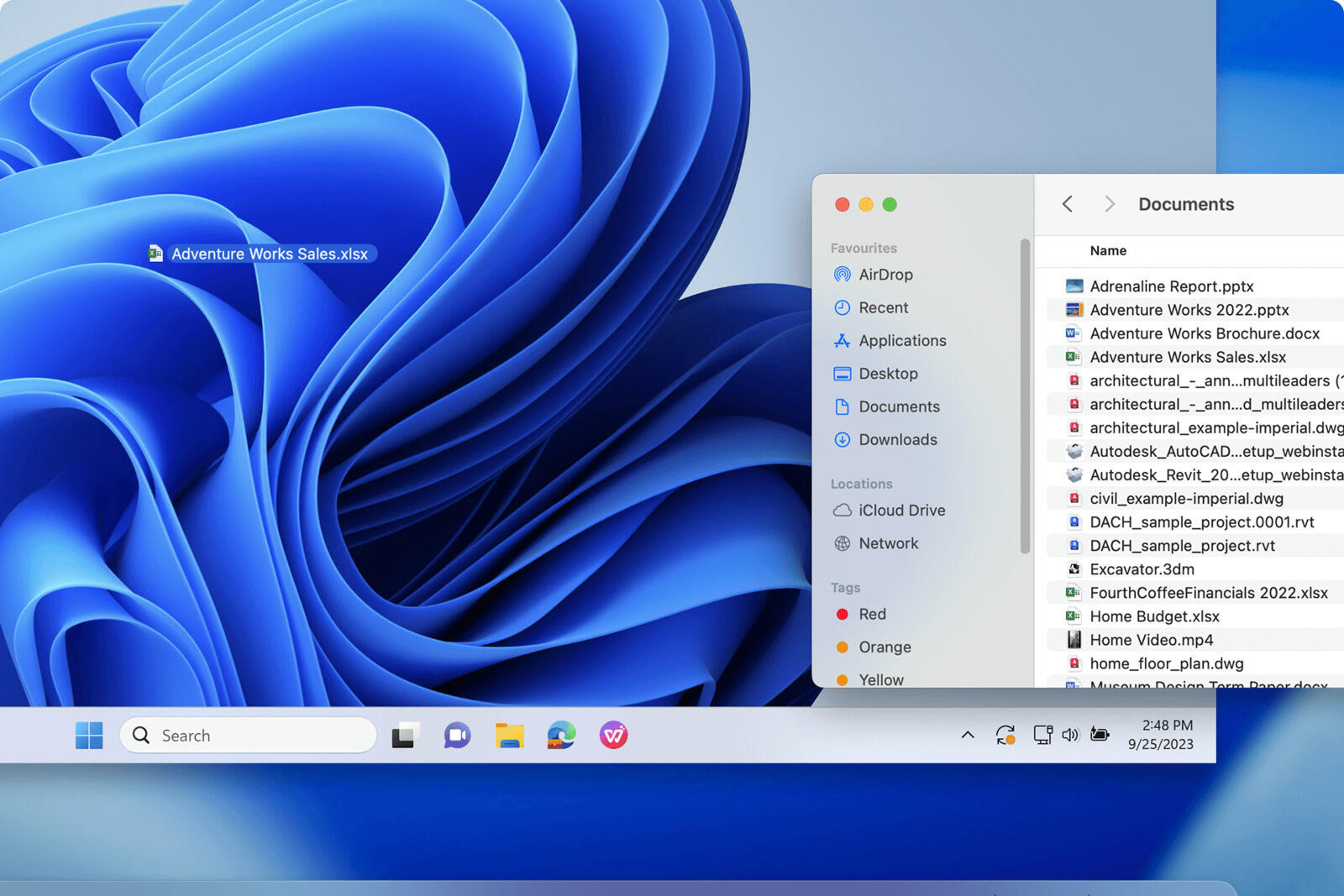
Task: Filter by the Red tag
Action: 872,614
